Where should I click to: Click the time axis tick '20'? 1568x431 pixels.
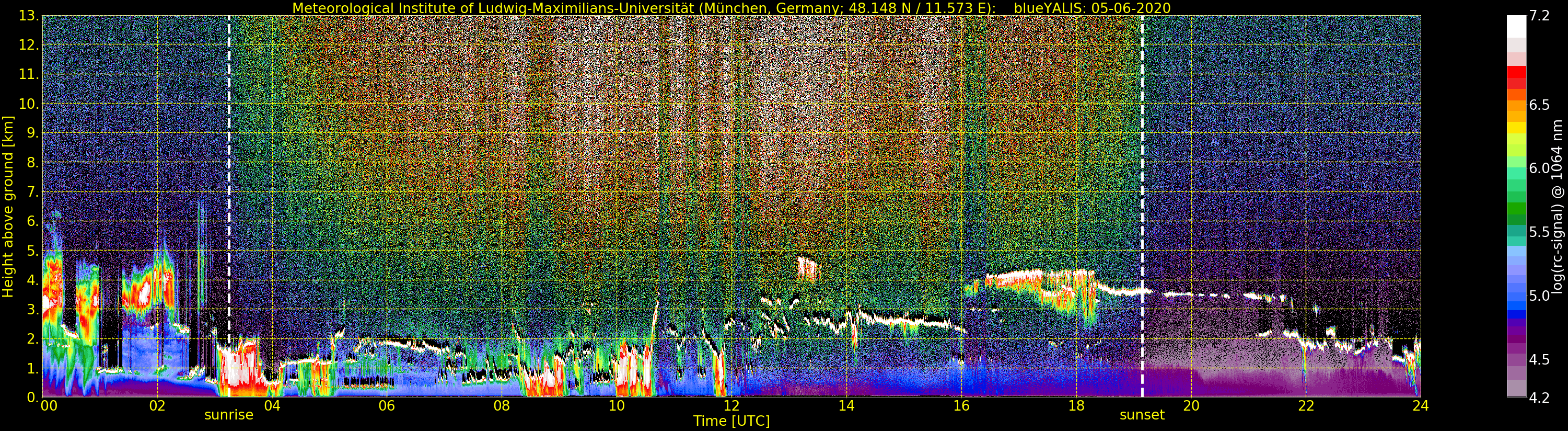click(x=1191, y=405)
